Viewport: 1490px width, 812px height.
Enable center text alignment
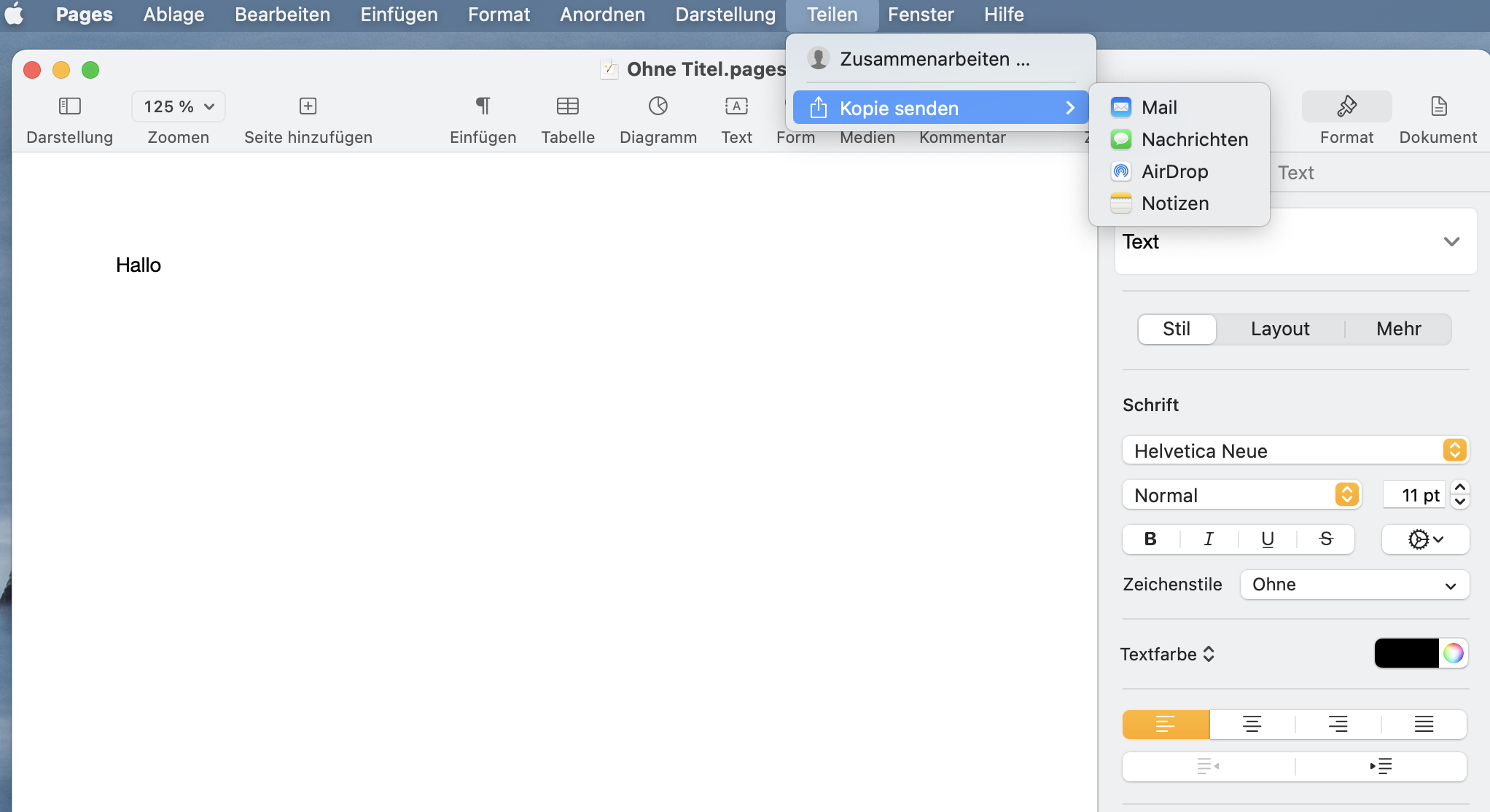coord(1252,724)
